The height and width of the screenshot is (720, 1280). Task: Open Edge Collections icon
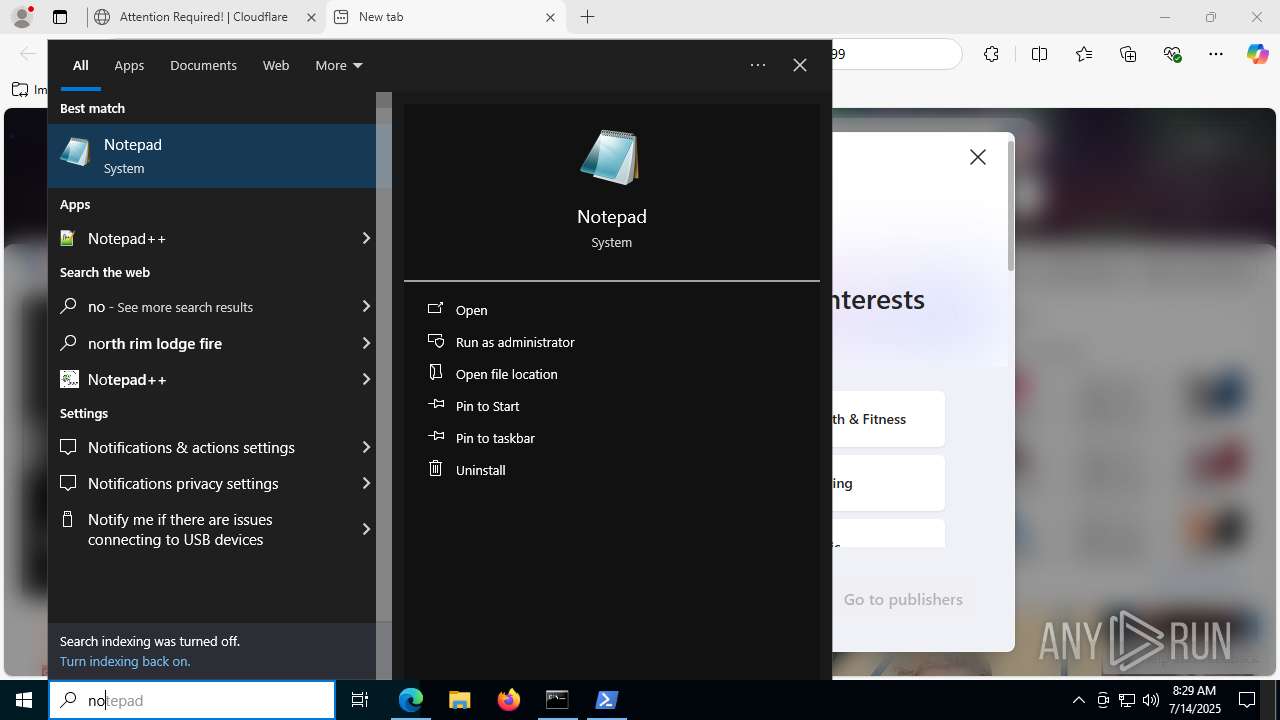point(1128,54)
